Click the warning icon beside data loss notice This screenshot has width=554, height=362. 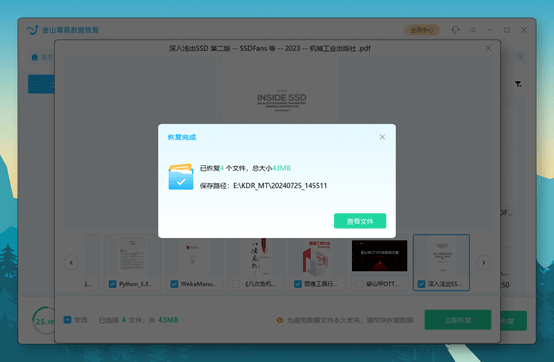279,320
